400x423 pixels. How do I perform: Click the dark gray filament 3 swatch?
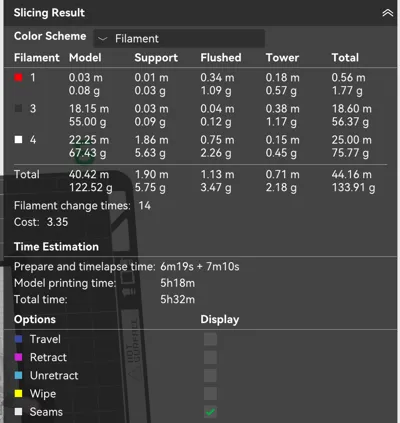[19, 108]
